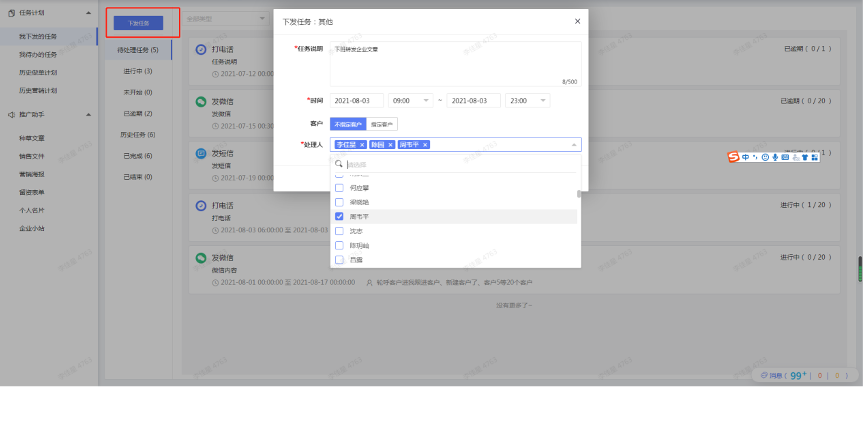Open toolbox grid icon on Sogou bar
The width and height of the screenshot is (864, 422).
pyautogui.click(x=814, y=157)
